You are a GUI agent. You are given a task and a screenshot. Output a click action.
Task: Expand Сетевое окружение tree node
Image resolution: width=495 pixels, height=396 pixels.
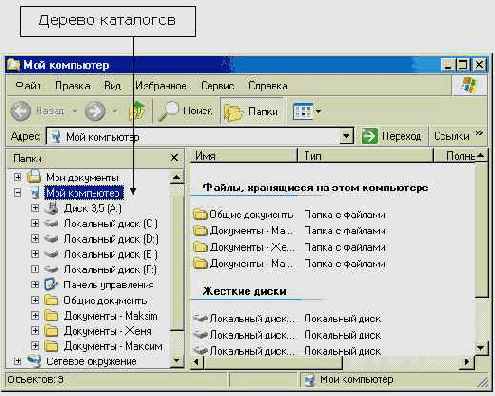point(18,361)
